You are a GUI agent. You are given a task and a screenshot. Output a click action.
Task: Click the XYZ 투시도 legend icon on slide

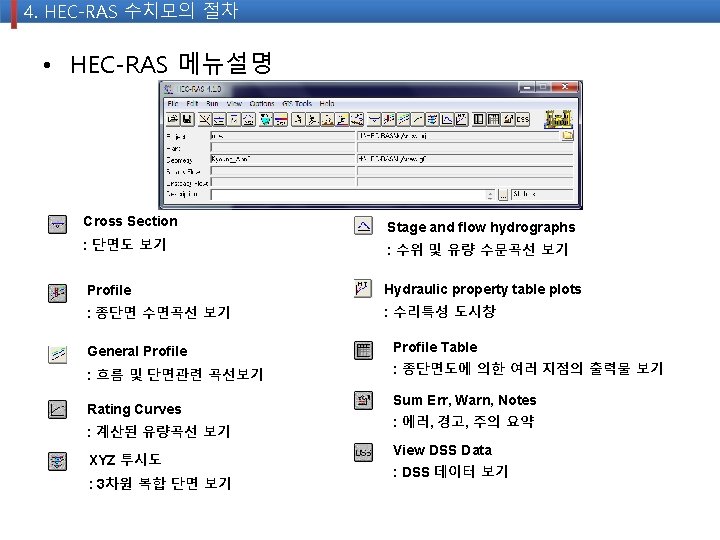(57, 461)
